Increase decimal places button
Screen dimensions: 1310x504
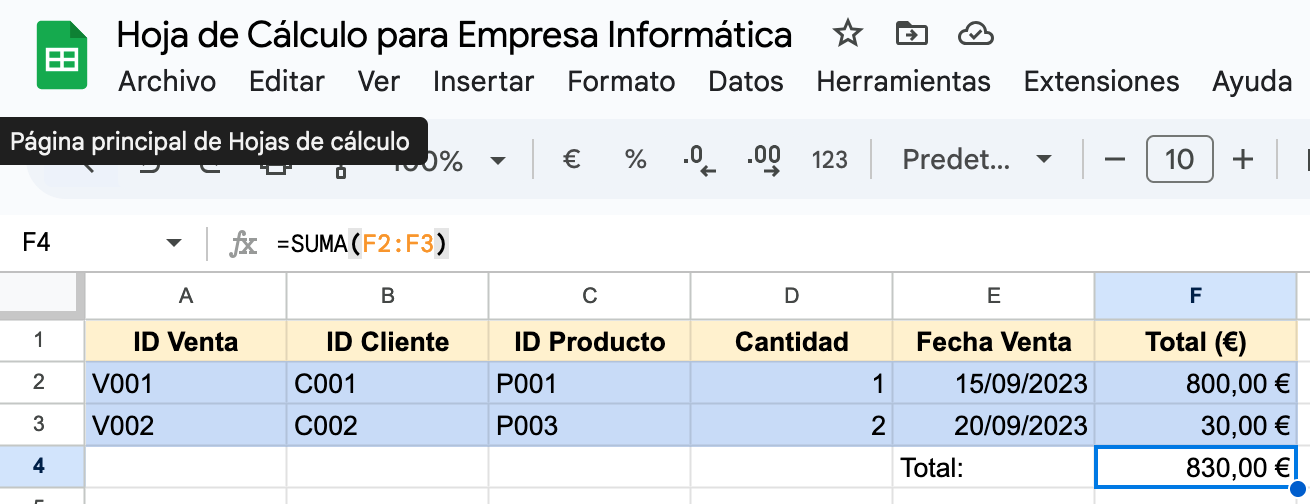click(x=764, y=159)
